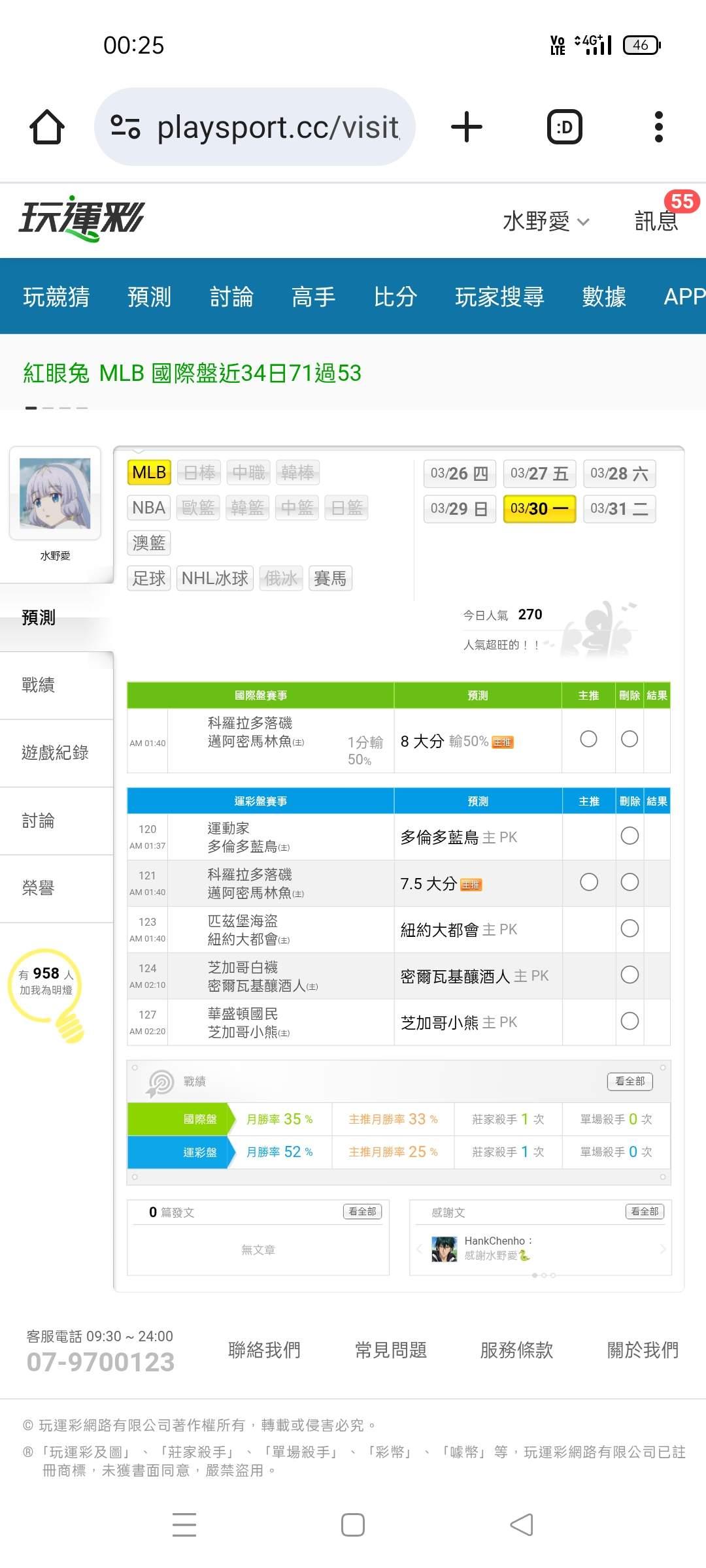The image size is (706, 1568).
Task: Expand all records with 戰績 看全部
Action: pos(630,1081)
